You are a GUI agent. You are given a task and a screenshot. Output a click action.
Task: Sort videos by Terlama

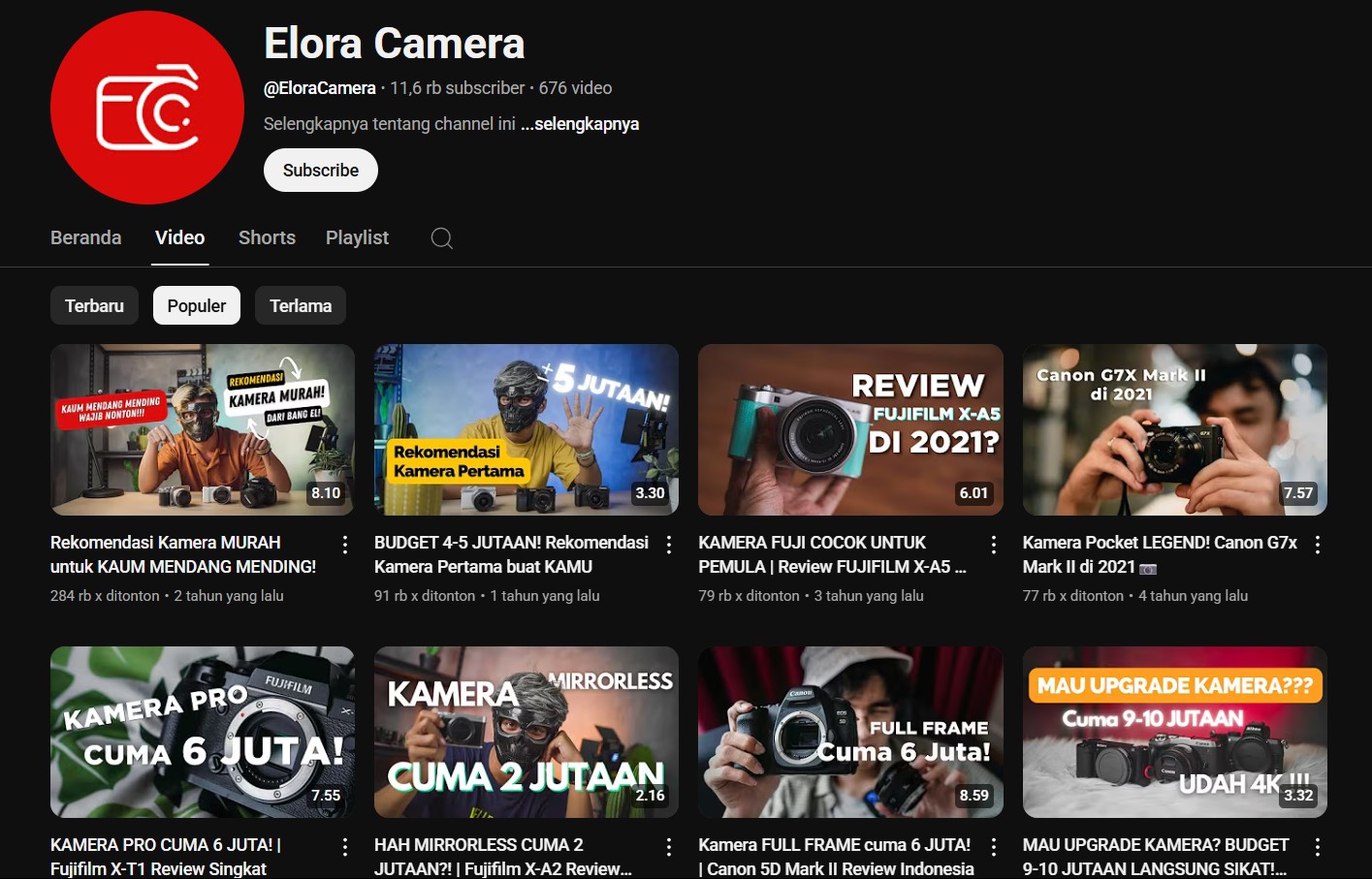coord(301,305)
